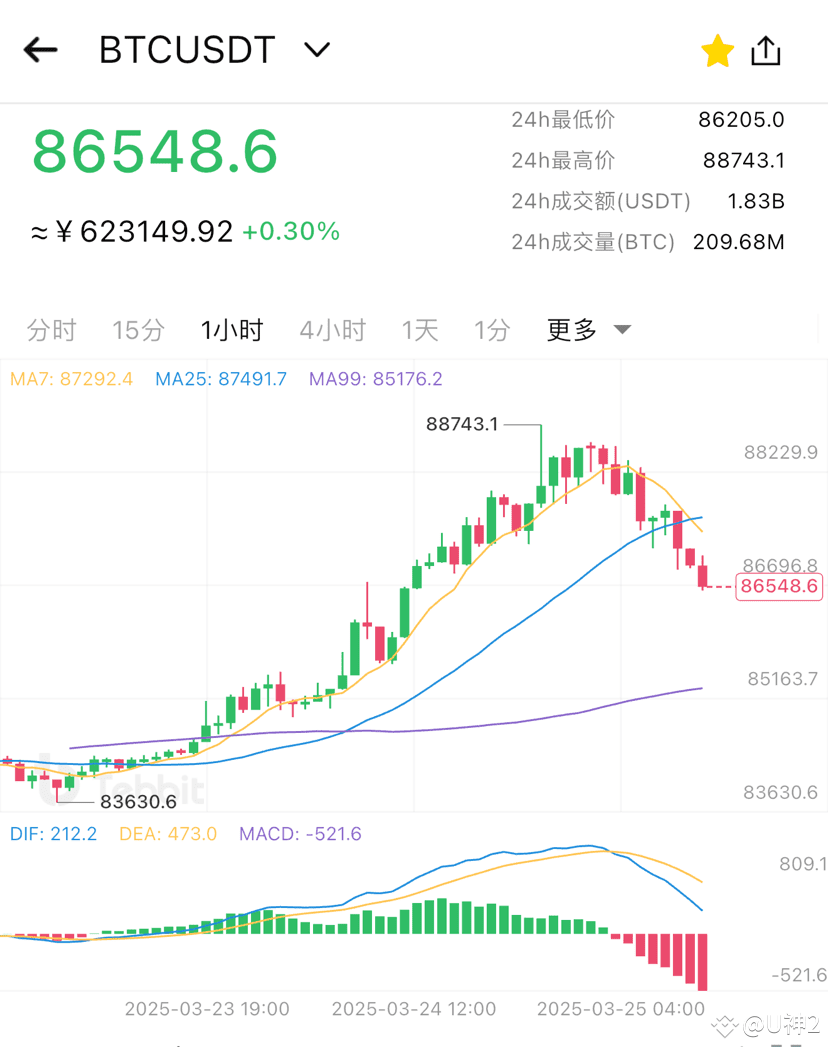Toggle the MACD histogram display
The height and width of the screenshot is (1047, 828).
299,833
